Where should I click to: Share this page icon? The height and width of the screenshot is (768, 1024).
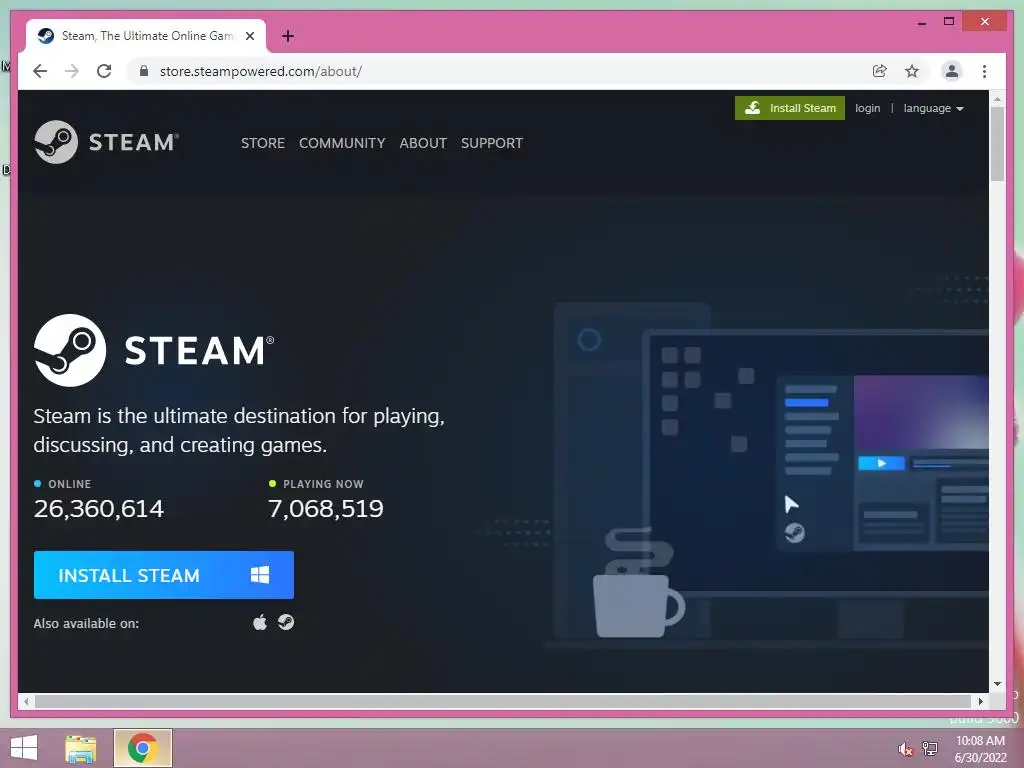coord(880,71)
